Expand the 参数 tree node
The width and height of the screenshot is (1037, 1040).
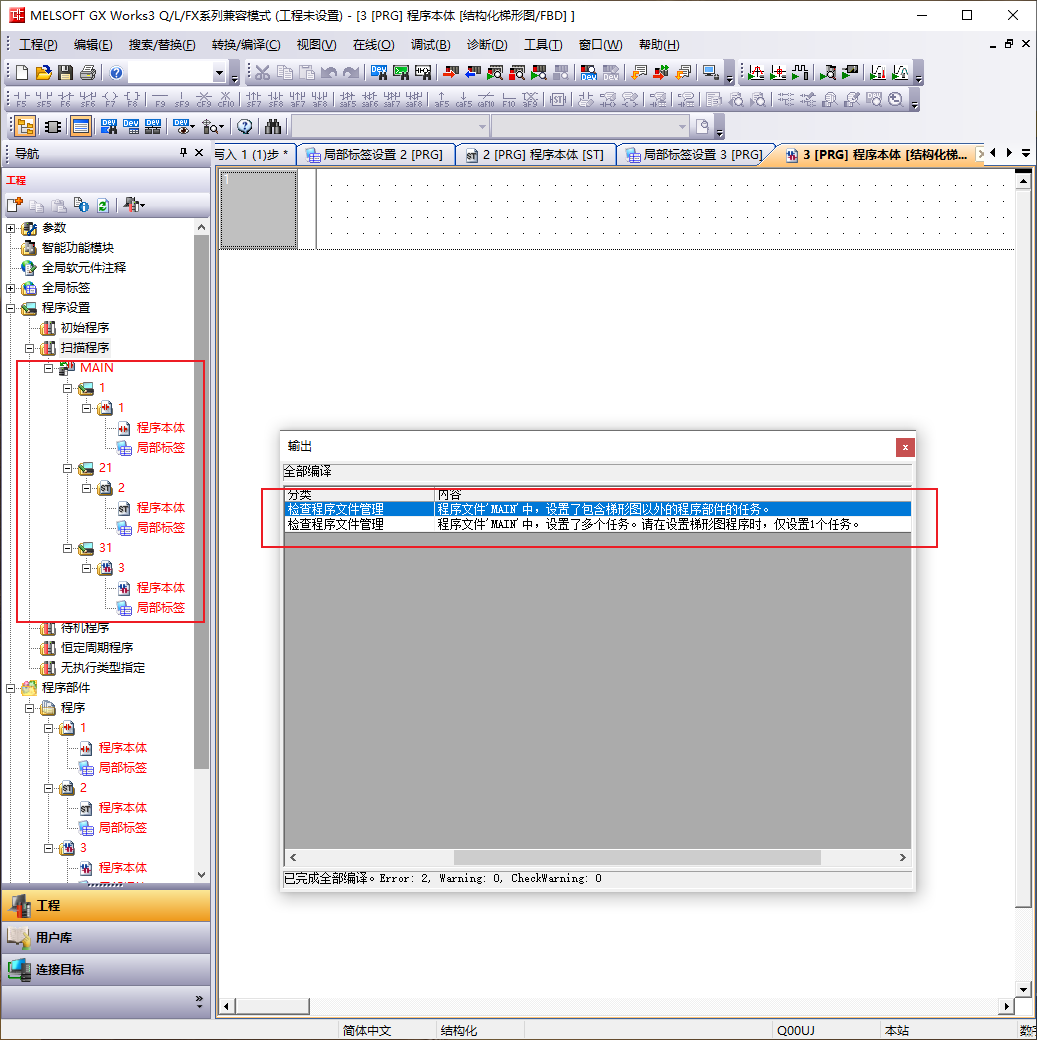[x=11, y=228]
